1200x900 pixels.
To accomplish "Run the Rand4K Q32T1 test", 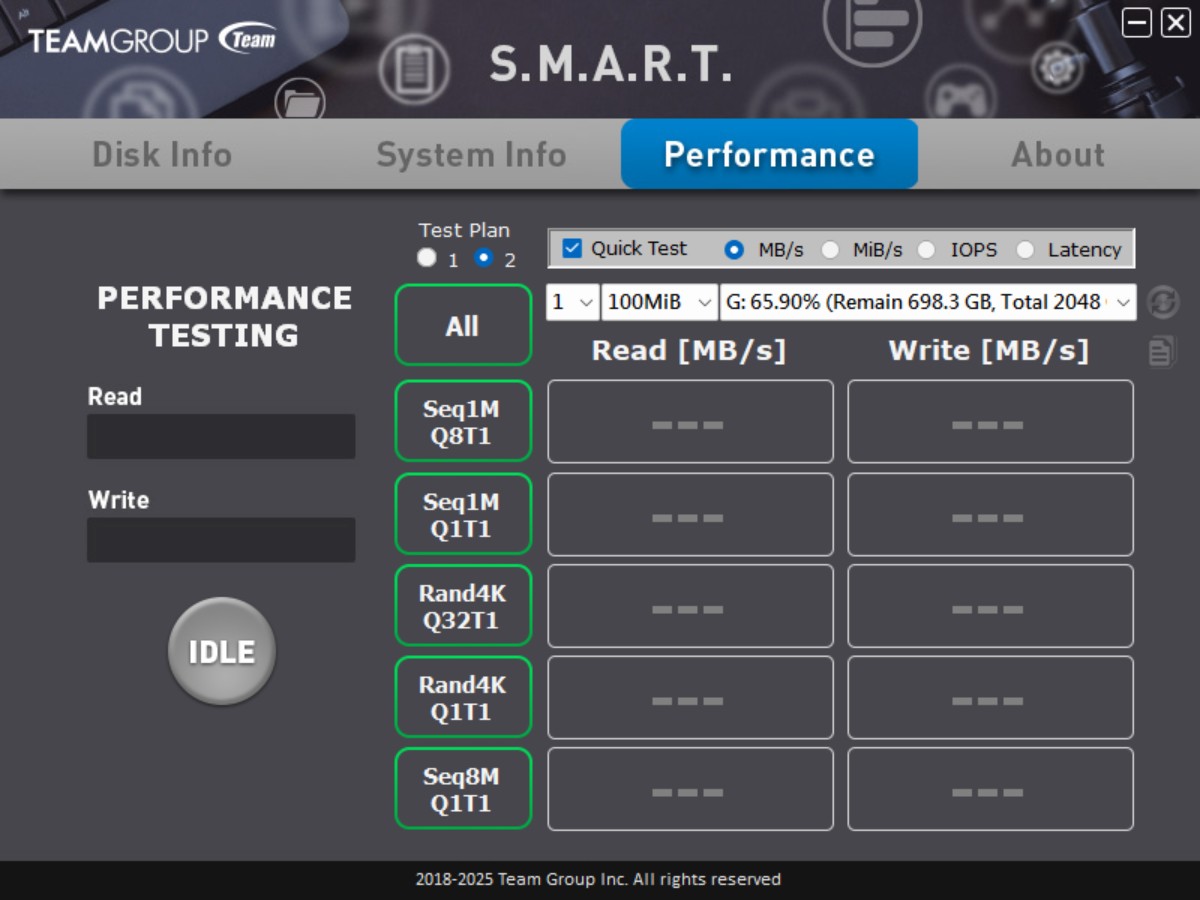I will [x=463, y=605].
